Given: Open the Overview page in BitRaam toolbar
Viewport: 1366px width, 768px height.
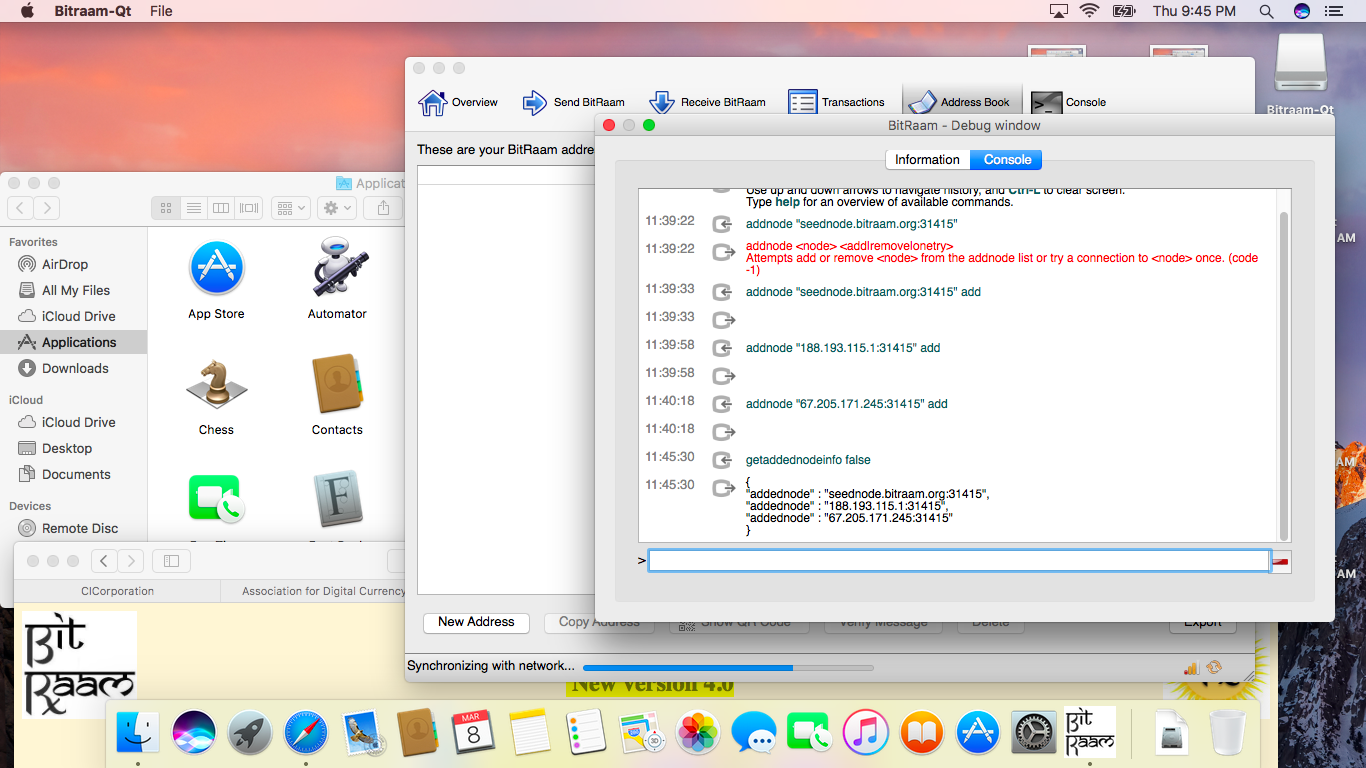Looking at the screenshot, I should click(458, 102).
